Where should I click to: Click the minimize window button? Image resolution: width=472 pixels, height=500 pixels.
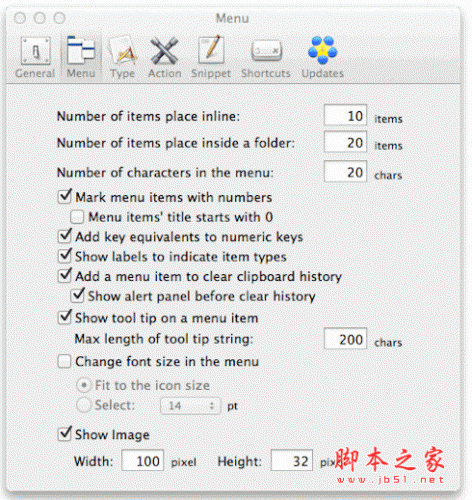[40, 18]
